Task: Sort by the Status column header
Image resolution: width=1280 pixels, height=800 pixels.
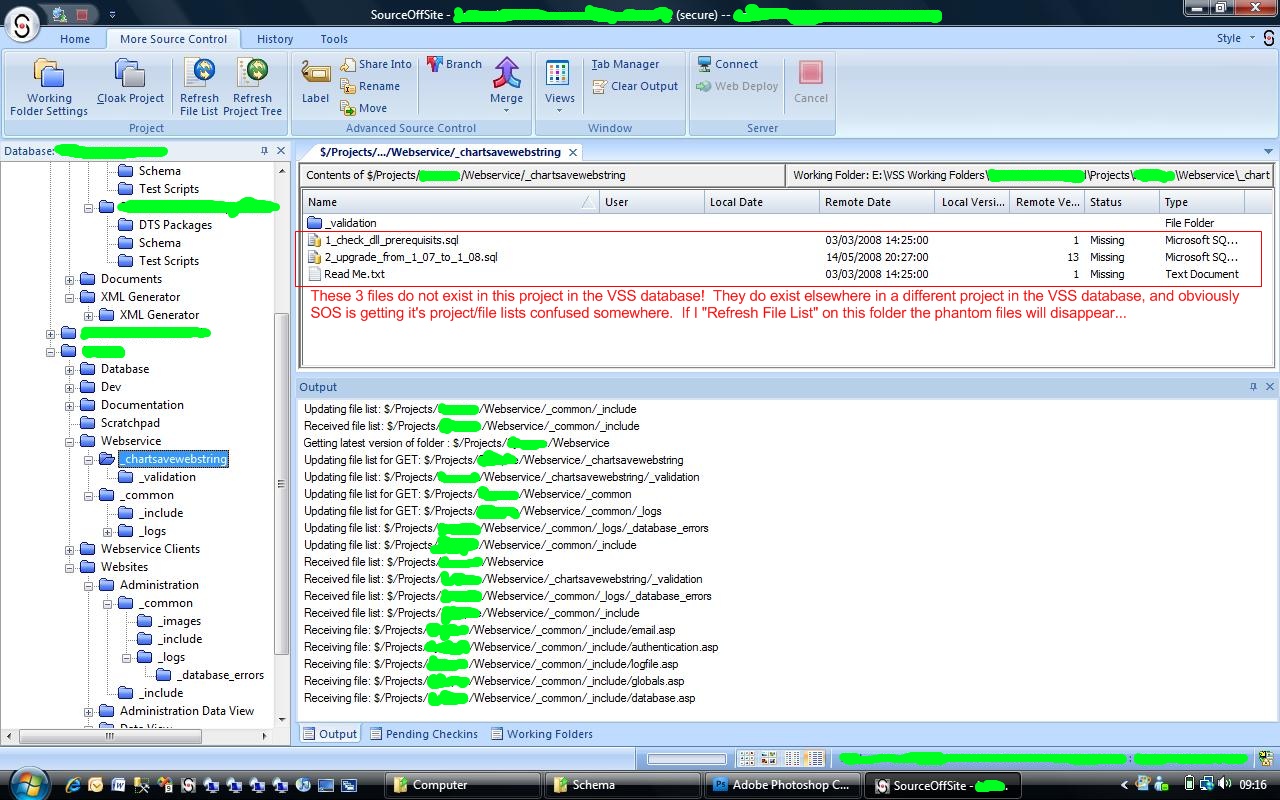Action: click(1121, 202)
